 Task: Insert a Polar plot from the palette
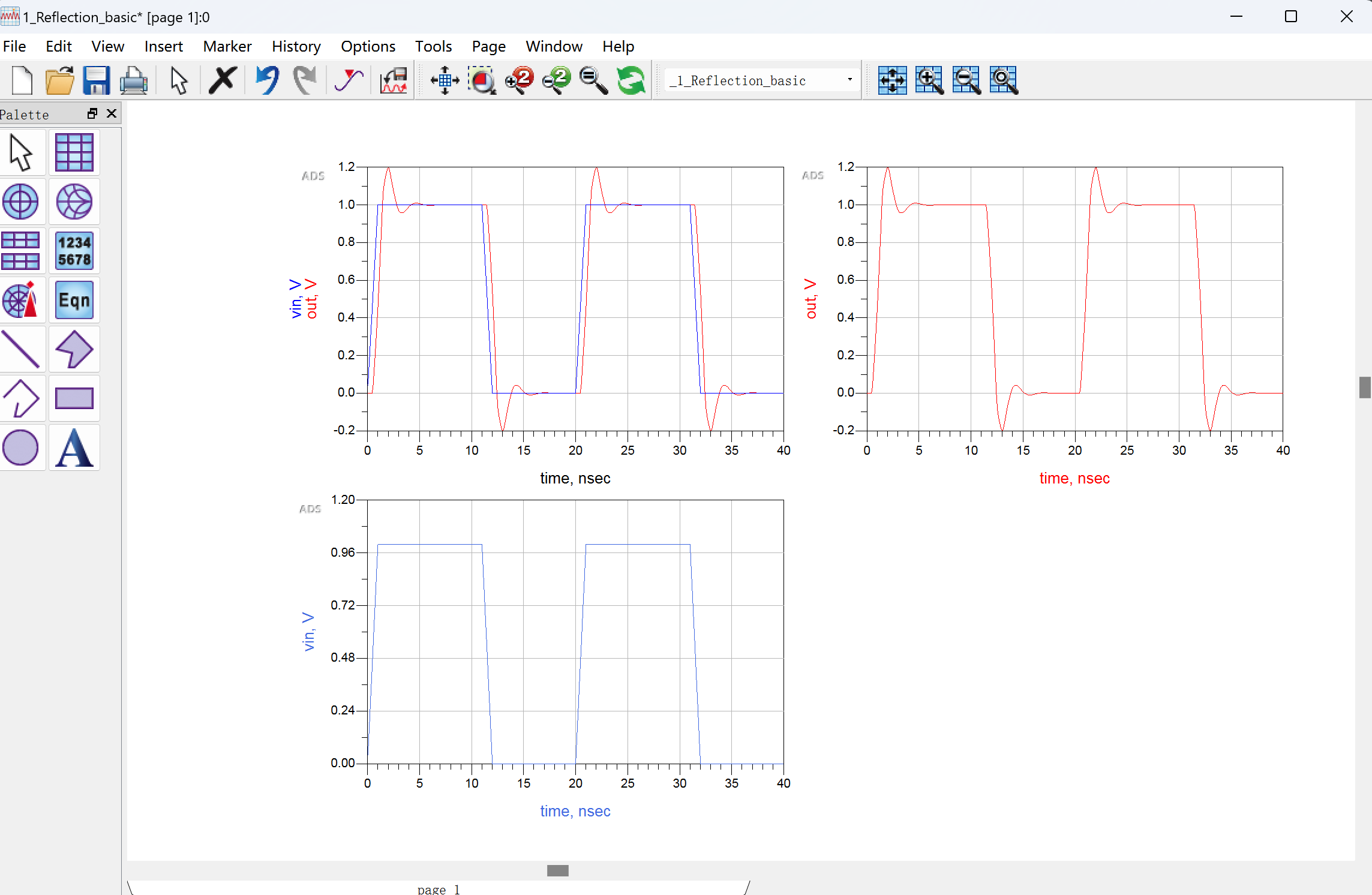coord(22,202)
